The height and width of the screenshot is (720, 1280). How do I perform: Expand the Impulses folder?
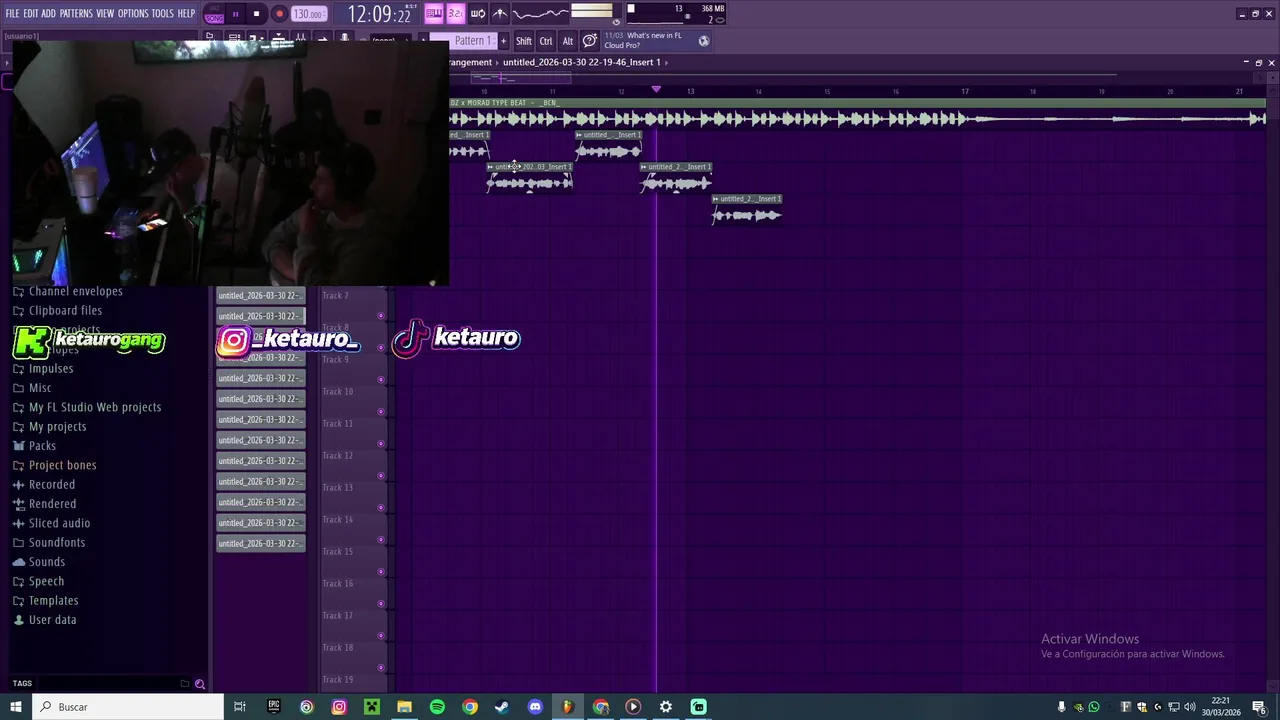coord(50,369)
